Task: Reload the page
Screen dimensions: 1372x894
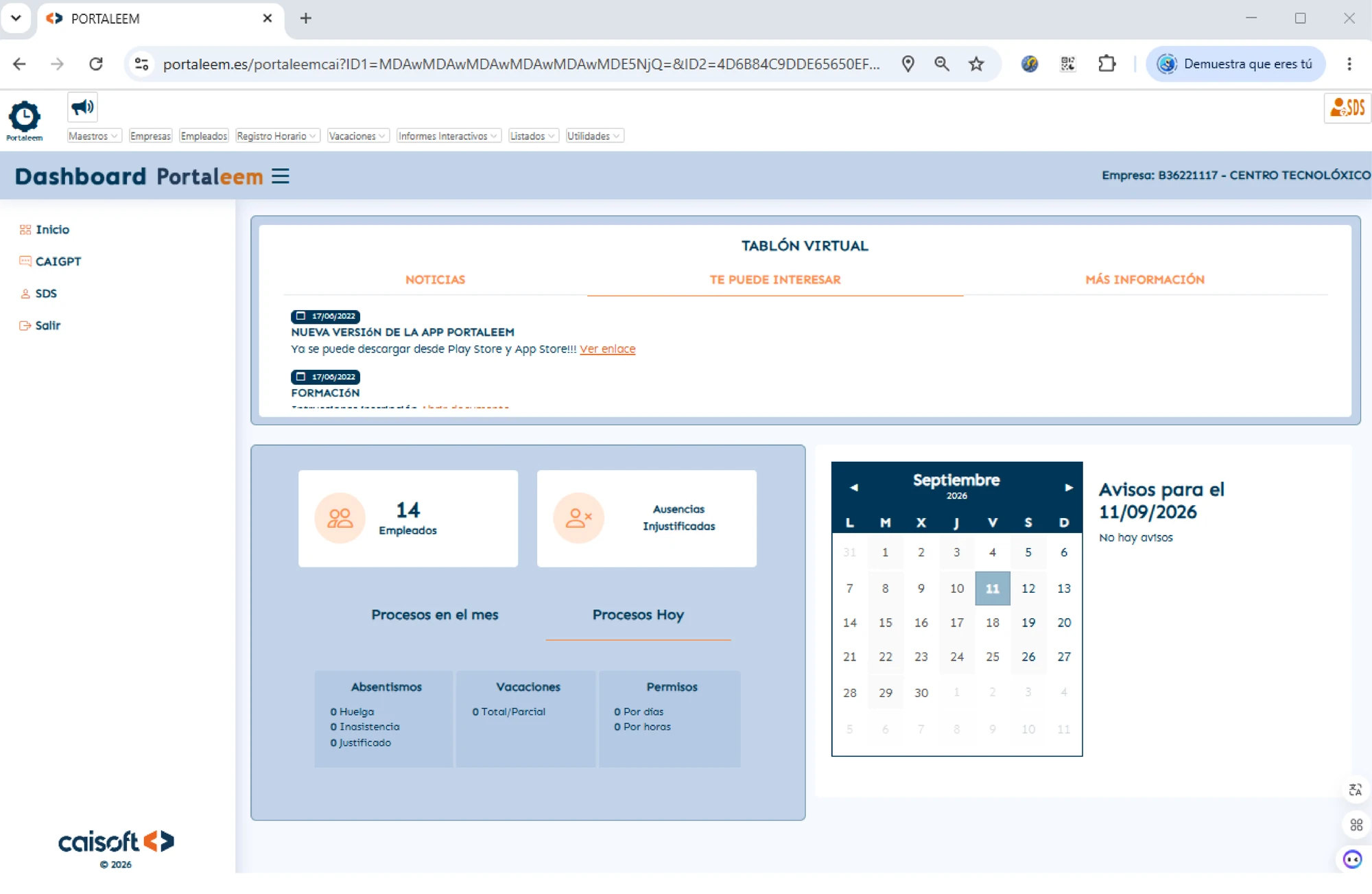Action: [x=96, y=64]
